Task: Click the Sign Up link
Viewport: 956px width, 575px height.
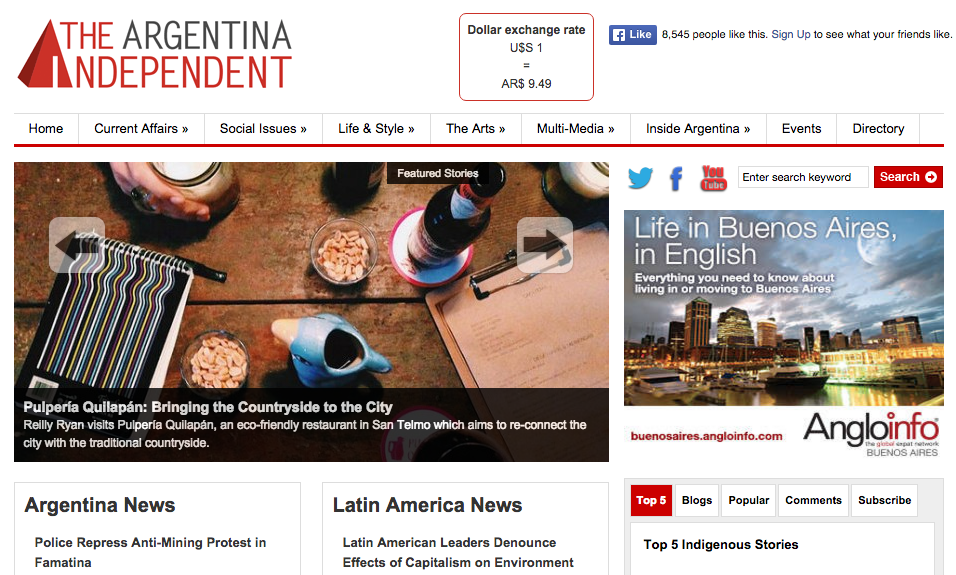Action: pos(791,35)
